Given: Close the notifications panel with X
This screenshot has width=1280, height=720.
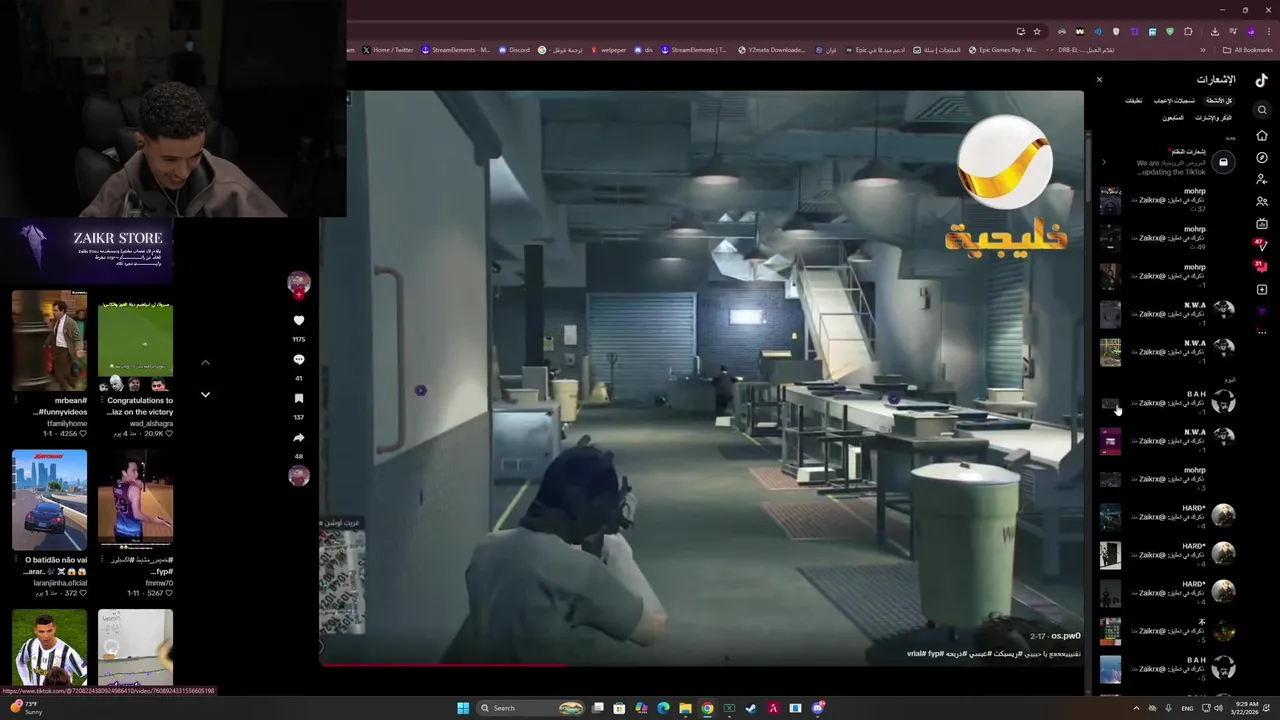Looking at the screenshot, I should click(x=1099, y=80).
